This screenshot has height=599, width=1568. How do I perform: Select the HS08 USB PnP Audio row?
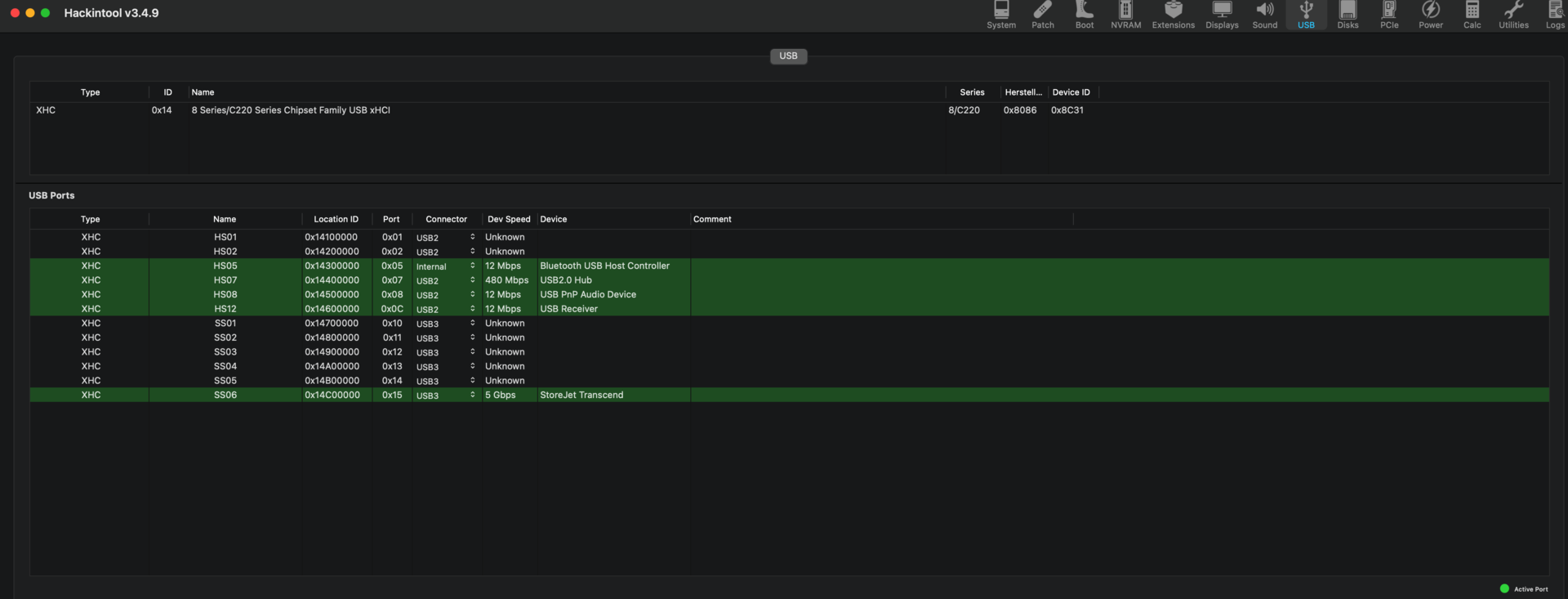click(587, 295)
